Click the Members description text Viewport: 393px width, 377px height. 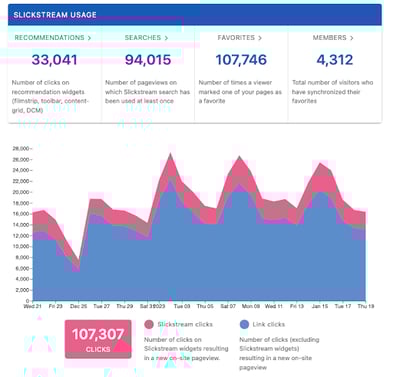332,92
